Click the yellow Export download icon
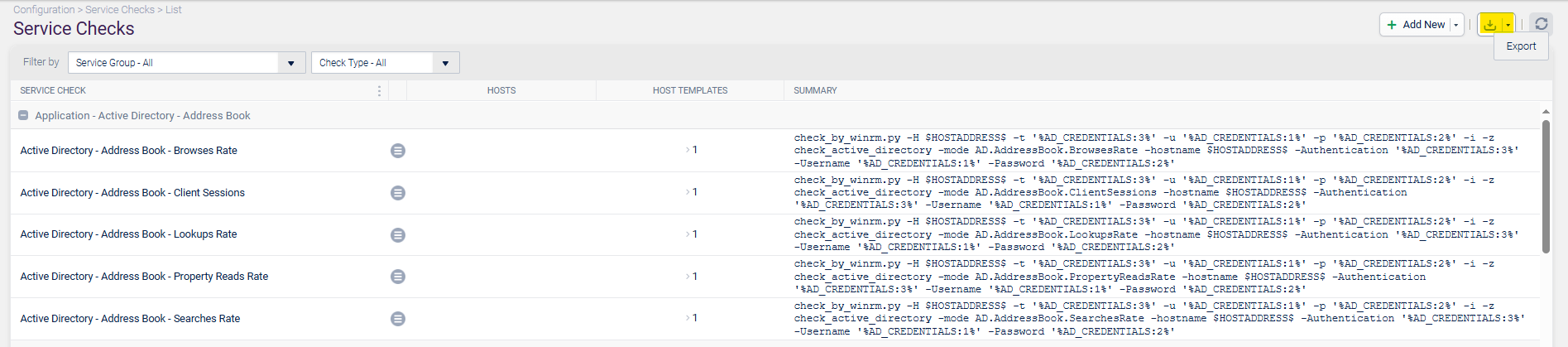Screen dimensions: 1568x347 point(1489,25)
